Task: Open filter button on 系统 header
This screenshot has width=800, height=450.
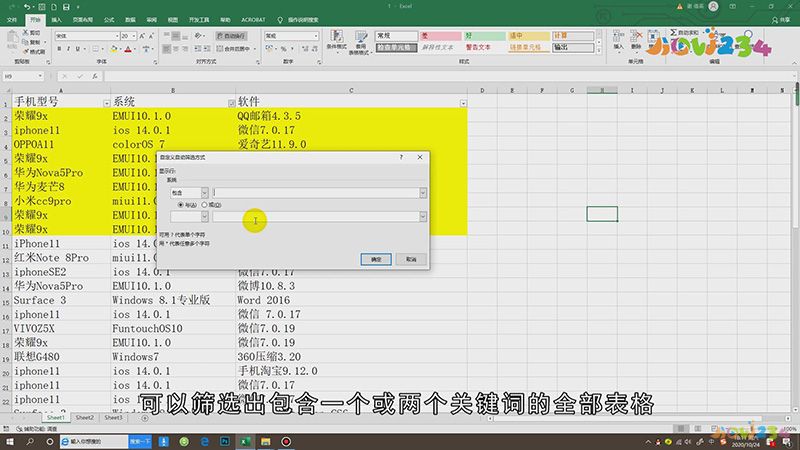Action: pos(232,104)
